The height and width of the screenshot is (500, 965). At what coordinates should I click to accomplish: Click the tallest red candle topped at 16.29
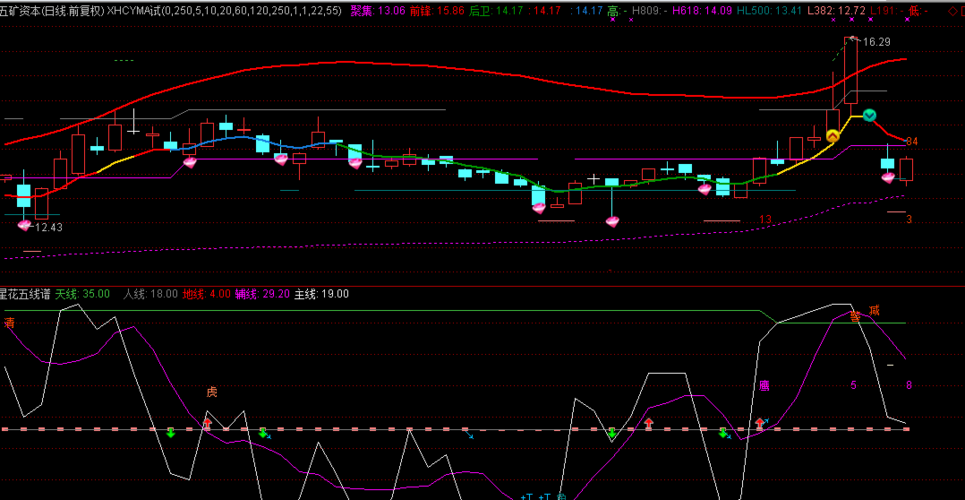click(x=851, y=70)
